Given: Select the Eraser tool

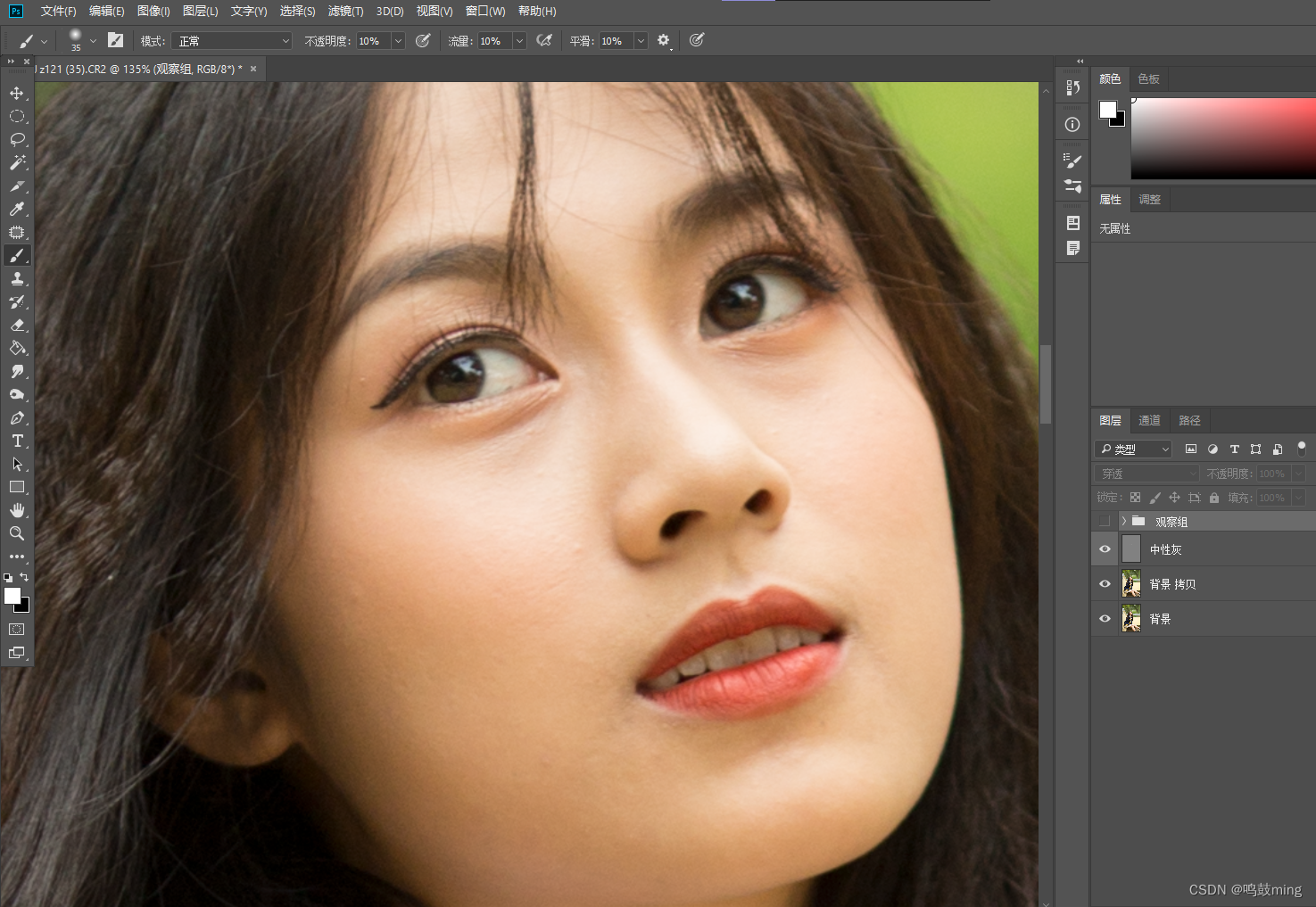Looking at the screenshot, I should click(x=17, y=326).
